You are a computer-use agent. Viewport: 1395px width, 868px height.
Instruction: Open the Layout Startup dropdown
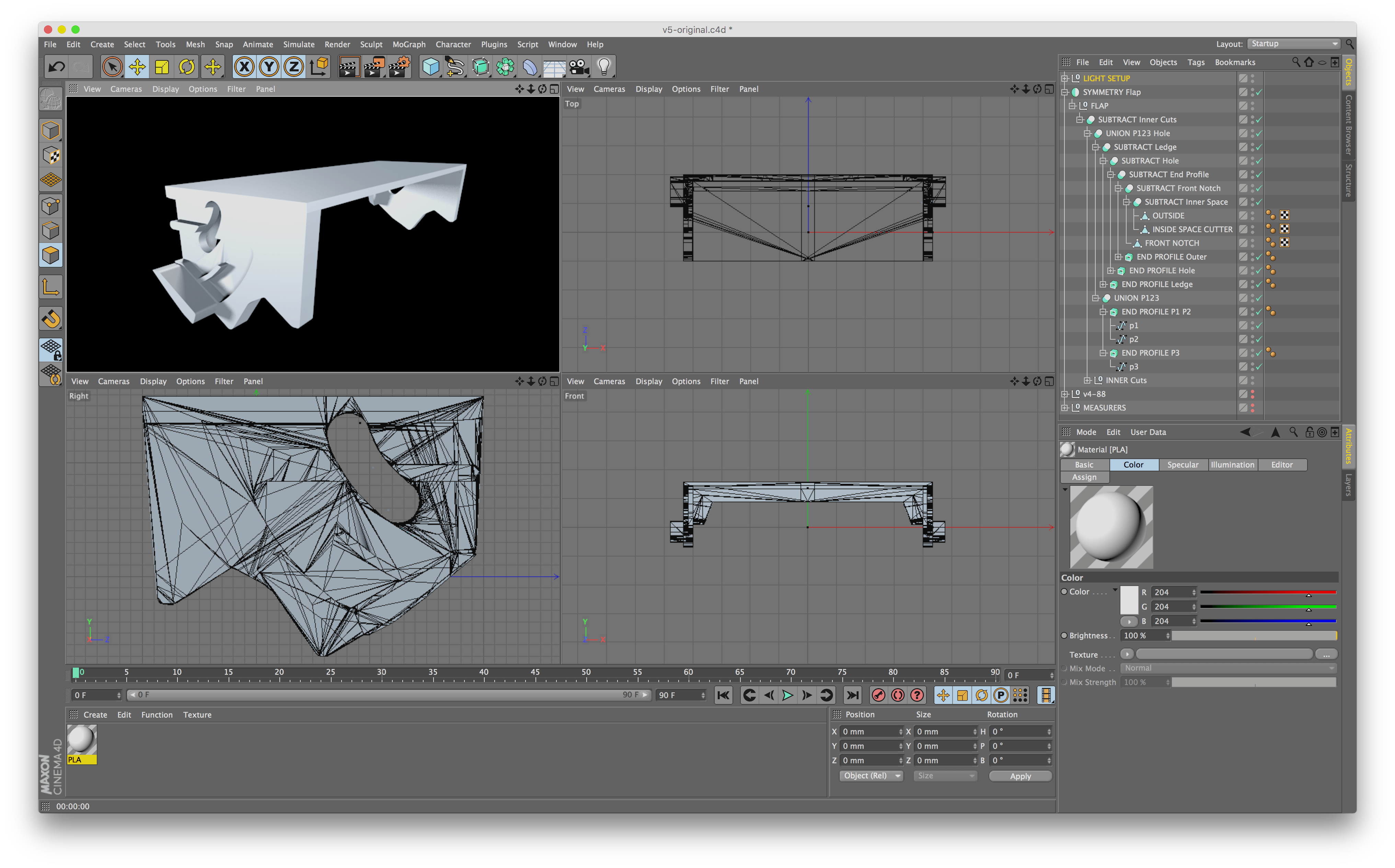coord(1294,44)
